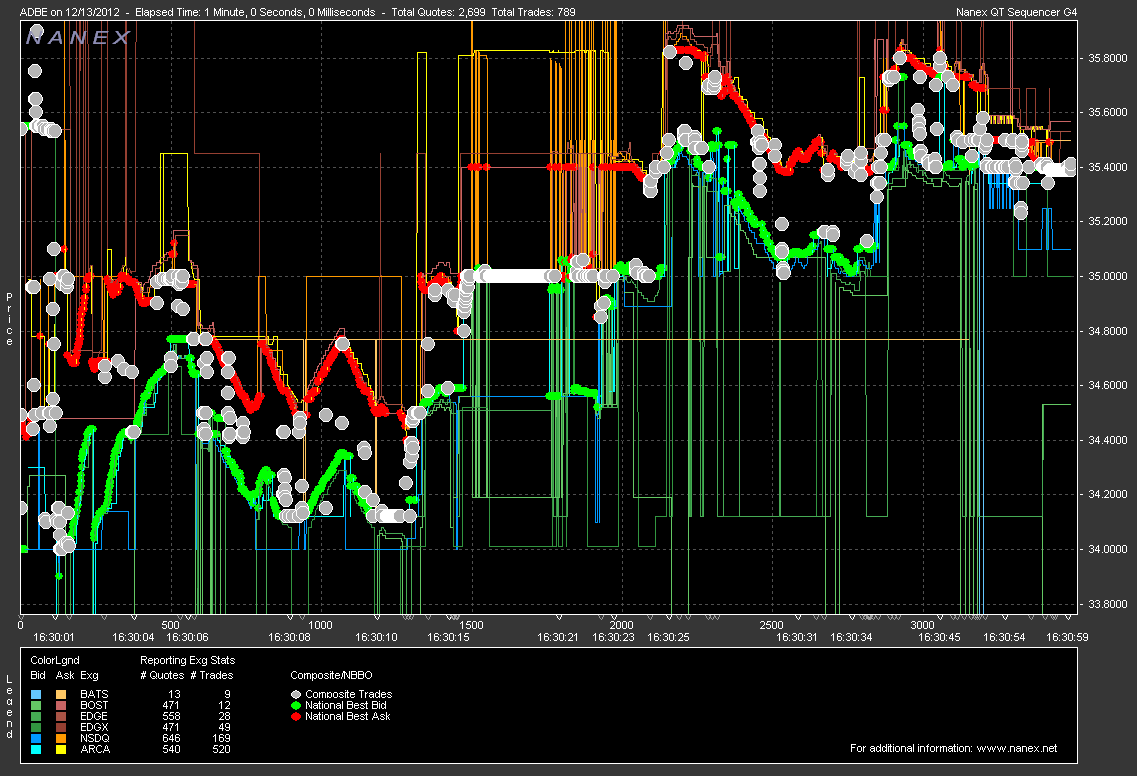Click EDGX trade count 49
The width and height of the screenshot is (1137, 776).
[x=224, y=727]
